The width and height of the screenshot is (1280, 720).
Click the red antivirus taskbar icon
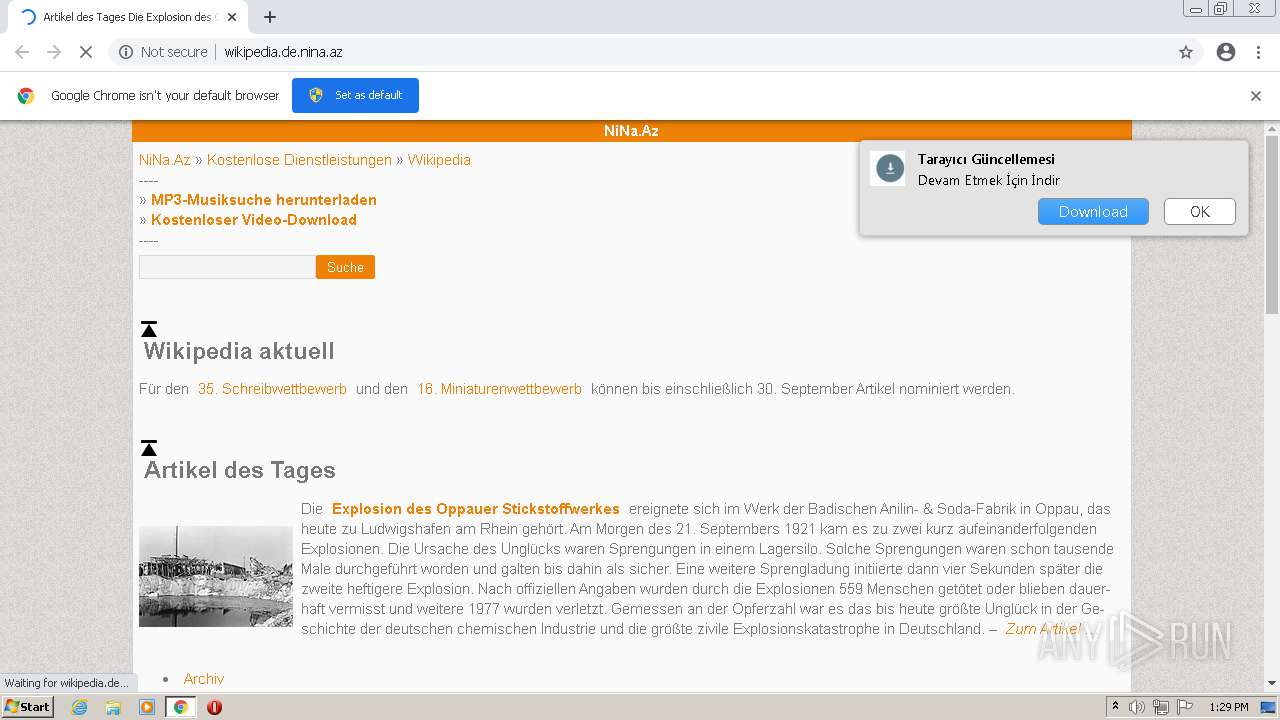214,707
